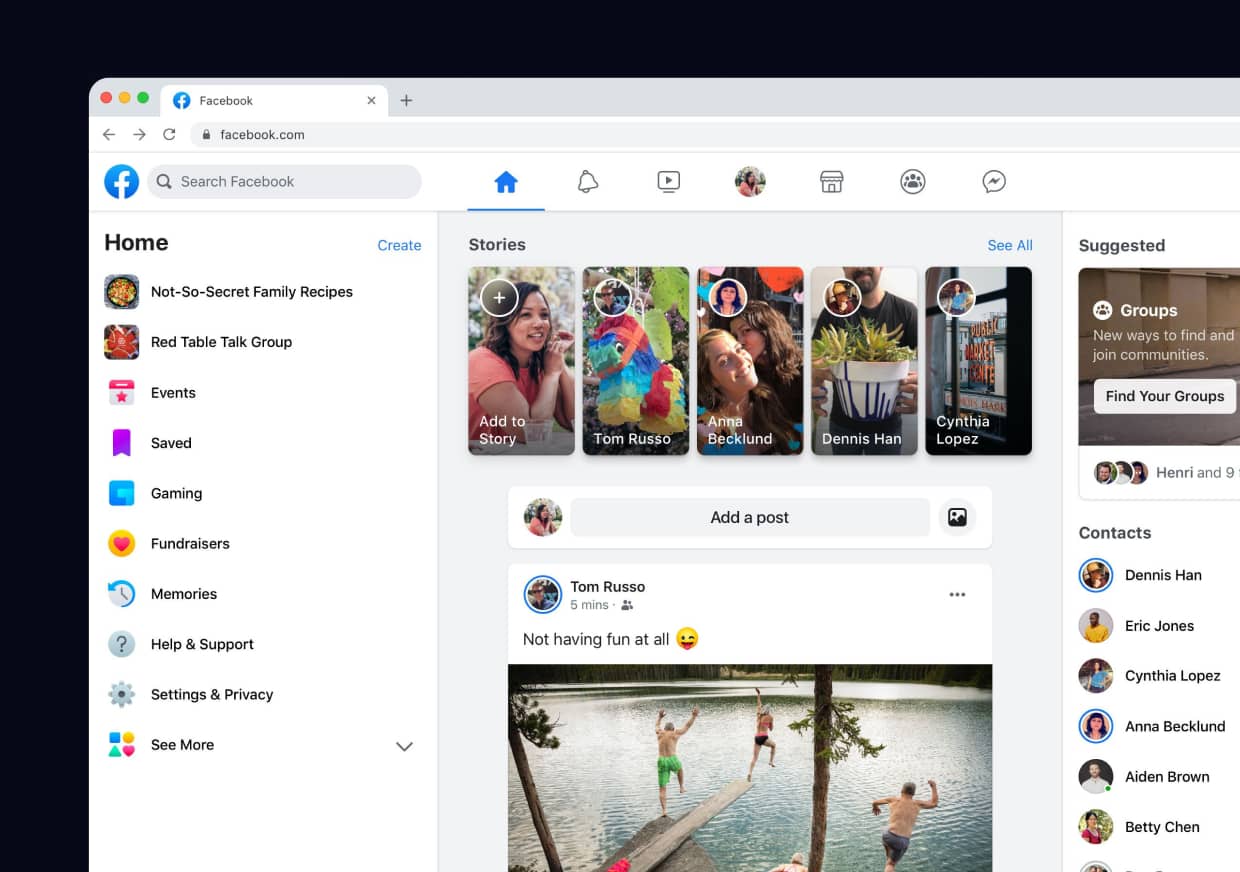Expand the See More chevron
The width and height of the screenshot is (1240, 872).
[x=404, y=746]
